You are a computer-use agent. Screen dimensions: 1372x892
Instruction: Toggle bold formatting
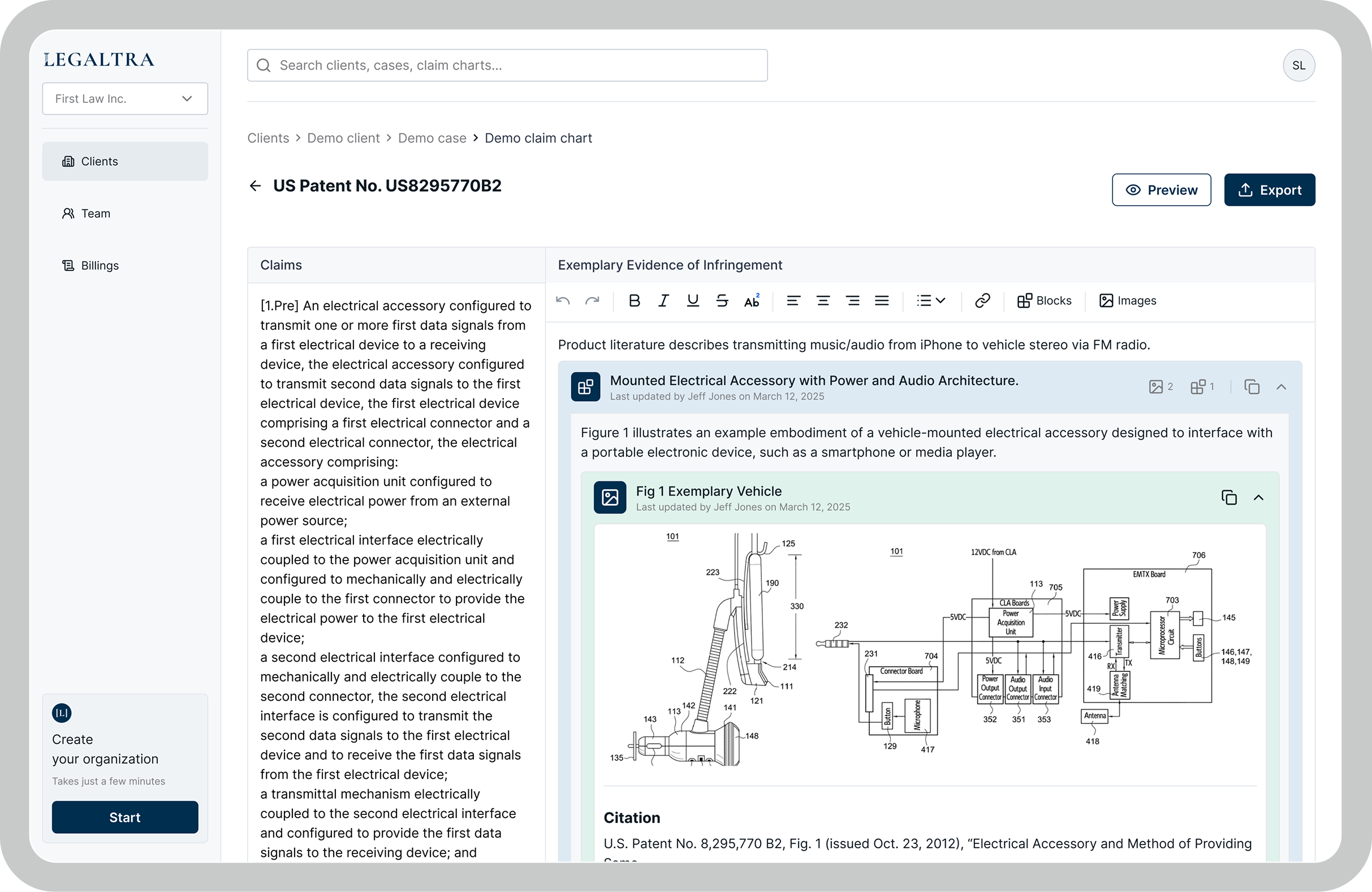[634, 300]
